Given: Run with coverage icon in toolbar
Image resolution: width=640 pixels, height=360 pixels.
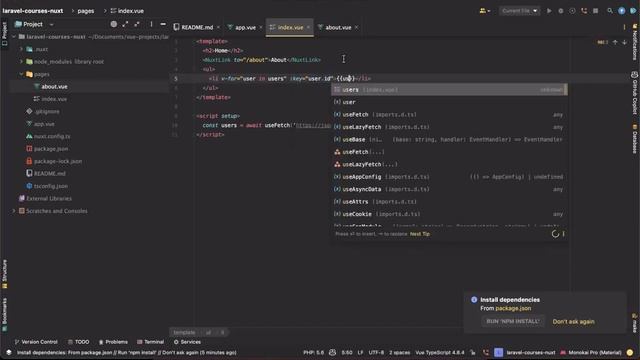Looking at the screenshot, I should 572,11.
